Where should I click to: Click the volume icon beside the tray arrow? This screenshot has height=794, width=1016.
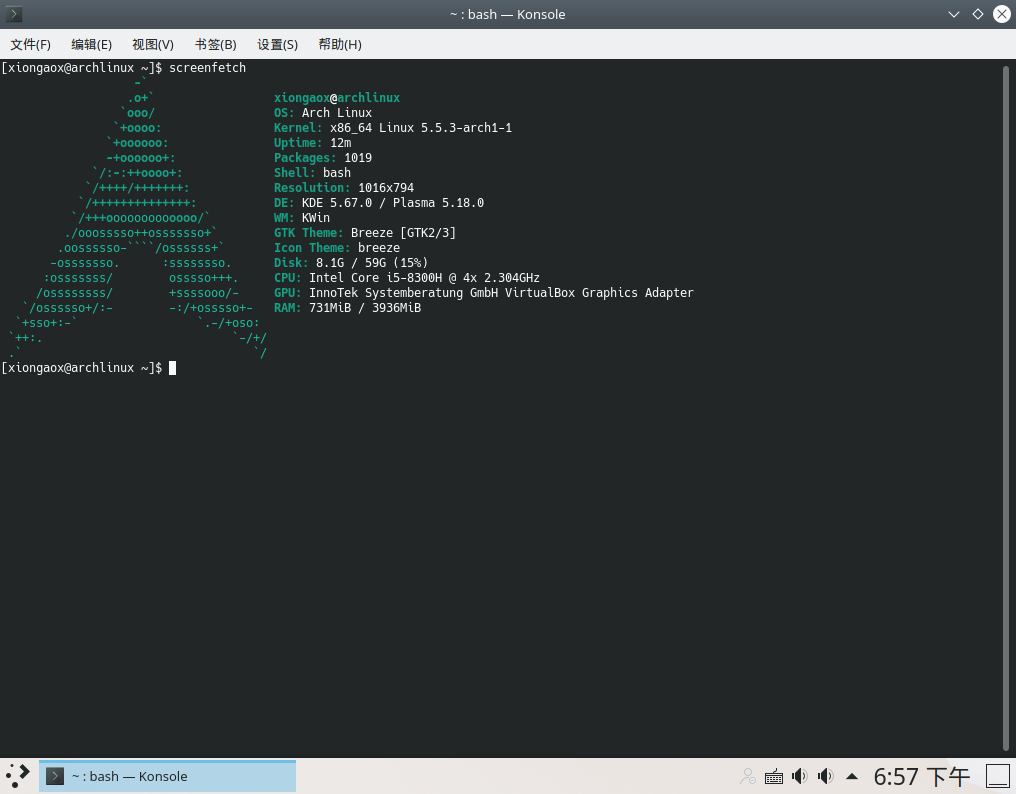[825, 776]
